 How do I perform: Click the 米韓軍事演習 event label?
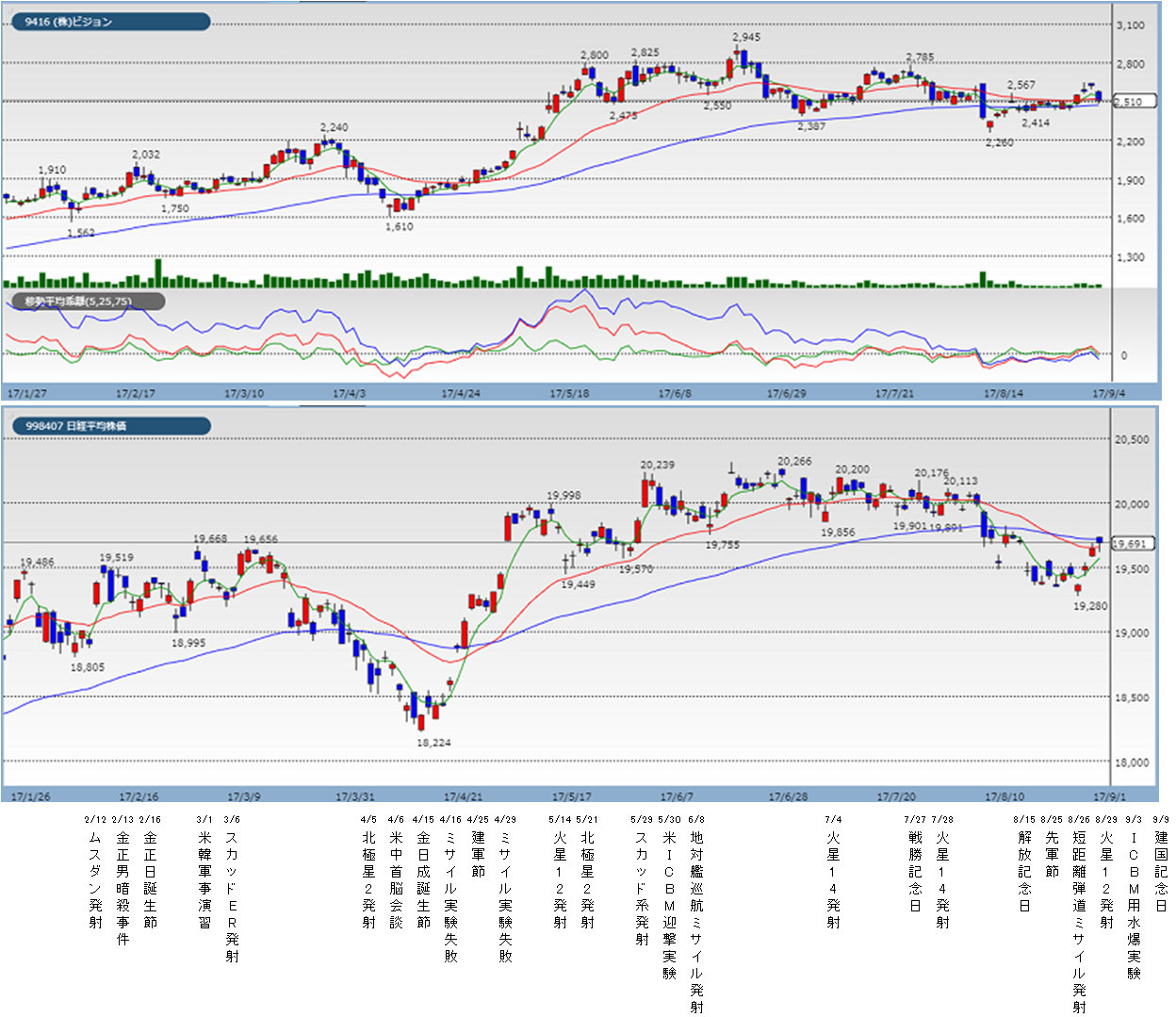point(204,880)
